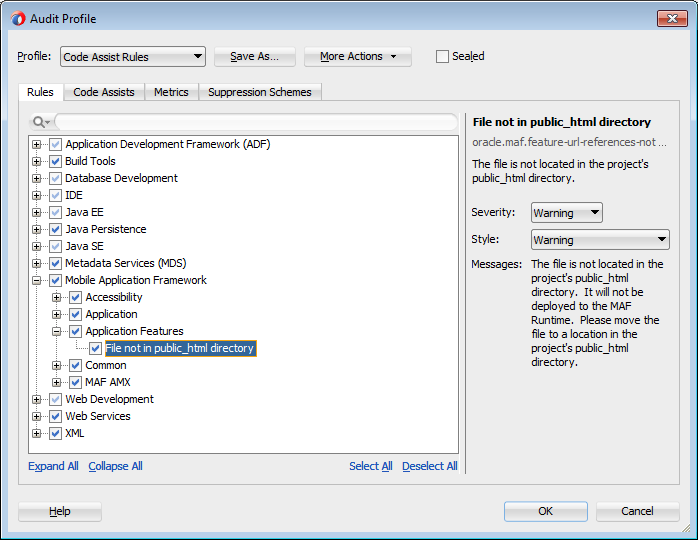Close the Audit Profile dialog
Image resolution: width=698 pixels, height=540 pixels.
[x=672, y=19]
